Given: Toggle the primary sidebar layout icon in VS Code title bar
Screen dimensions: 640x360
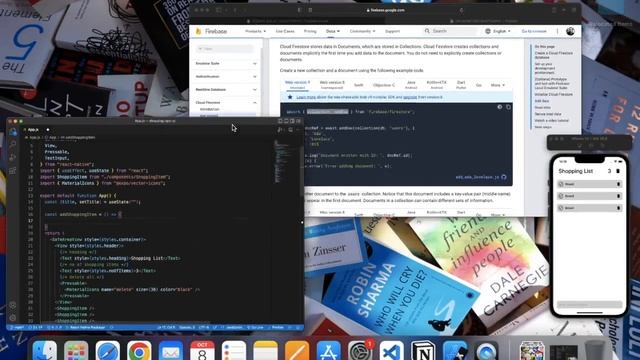Looking at the screenshot, I should pyautogui.click(x=280, y=121).
